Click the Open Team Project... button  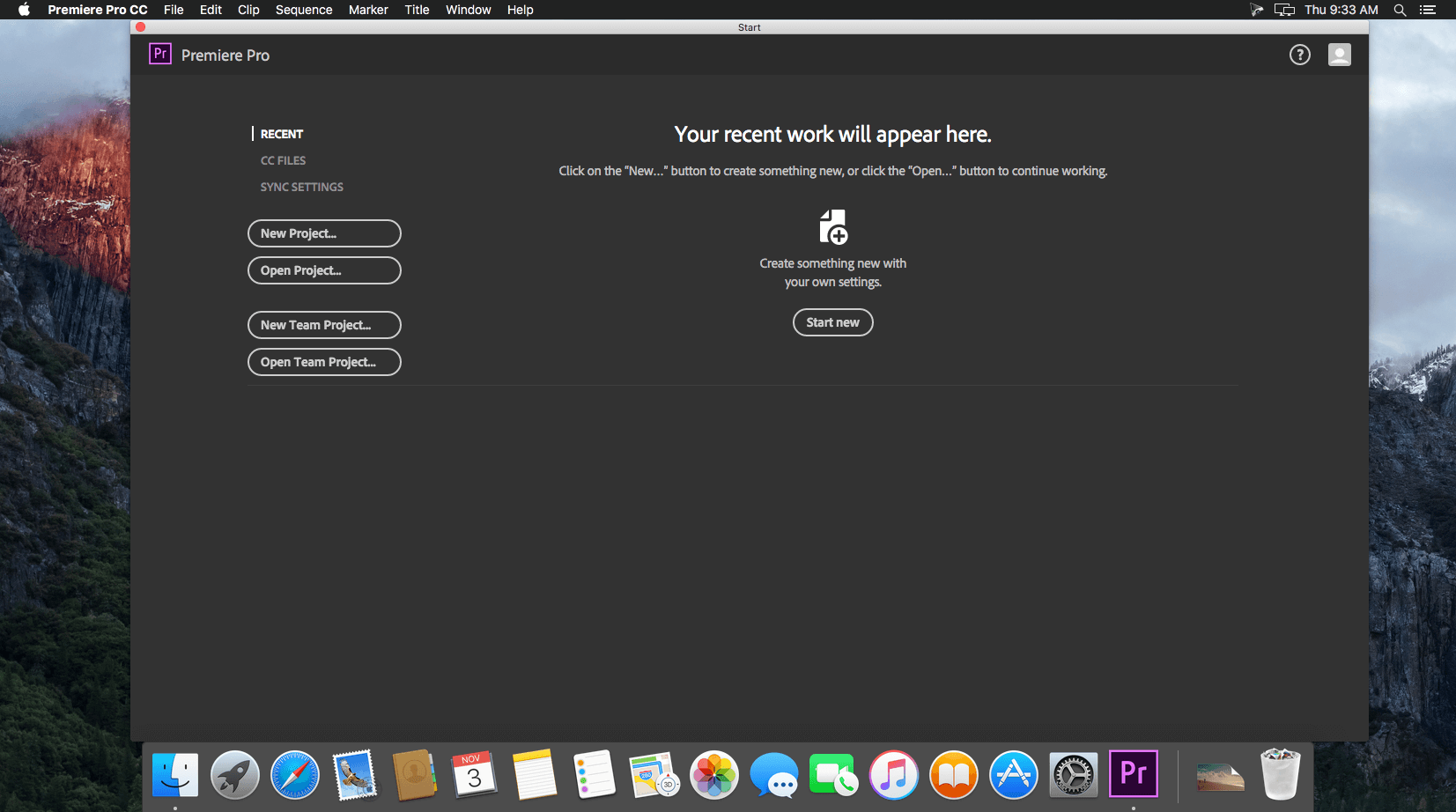pos(324,362)
